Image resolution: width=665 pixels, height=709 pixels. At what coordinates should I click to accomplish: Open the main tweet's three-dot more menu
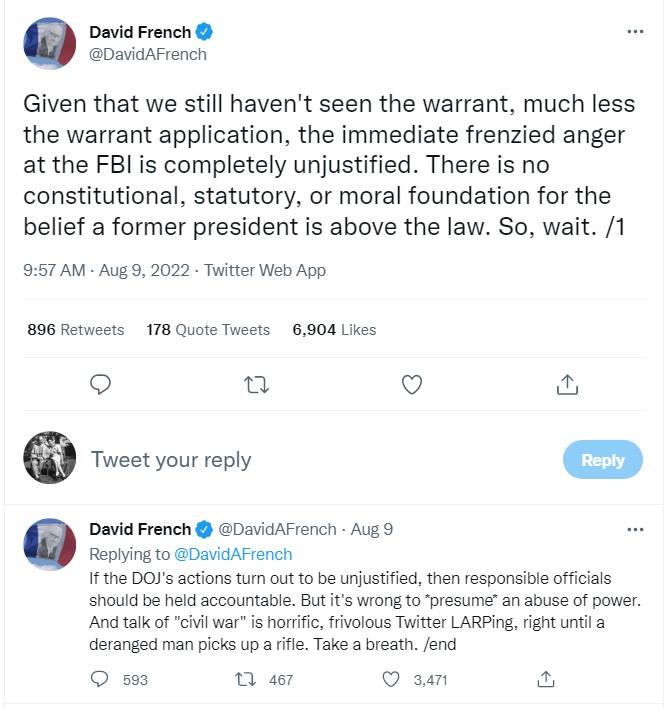coord(635,32)
